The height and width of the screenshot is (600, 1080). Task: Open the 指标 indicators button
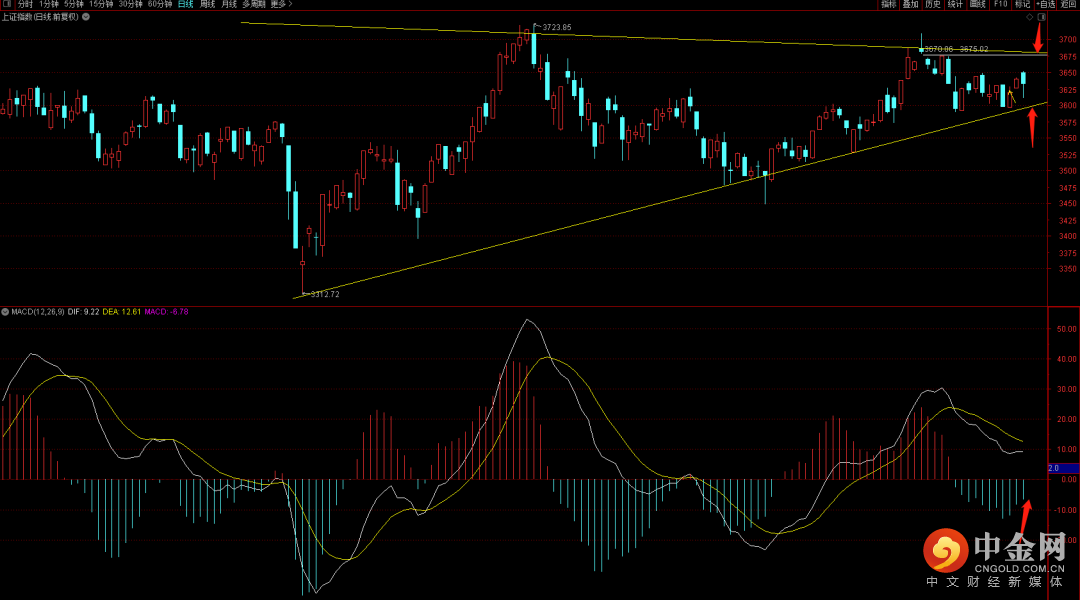tap(888, 5)
